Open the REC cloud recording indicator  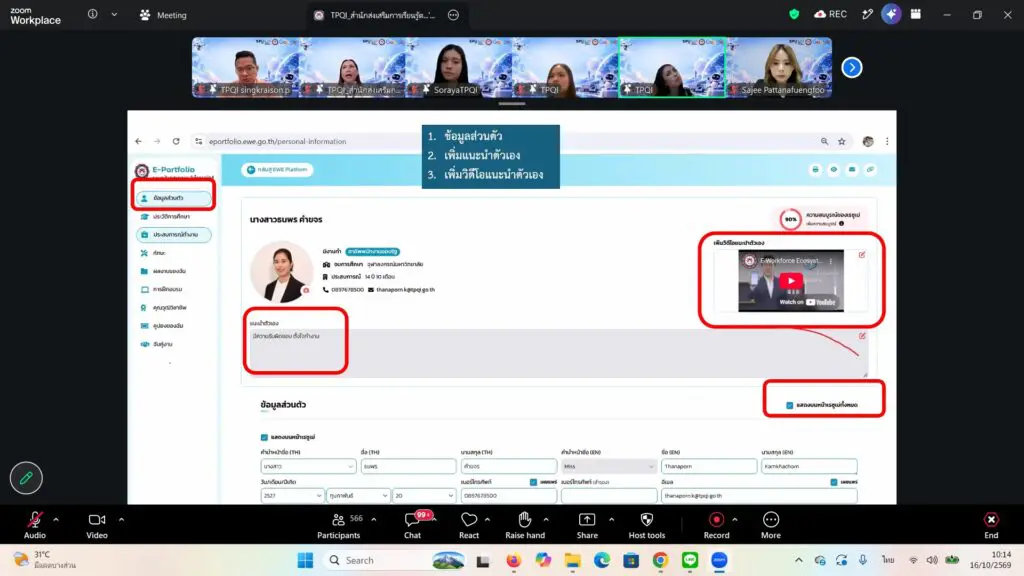click(831, 14)
